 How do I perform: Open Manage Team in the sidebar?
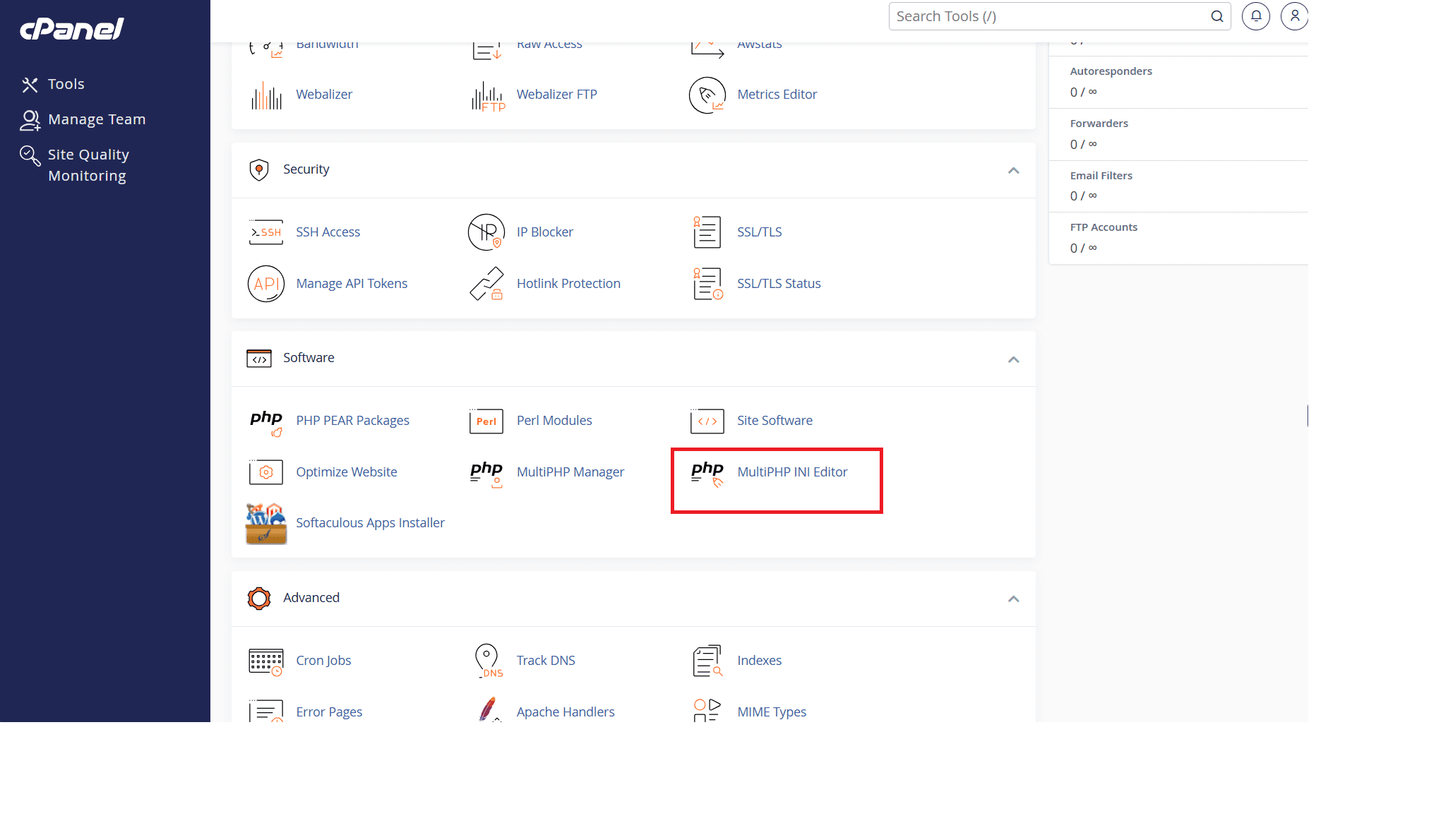(96, 119)
